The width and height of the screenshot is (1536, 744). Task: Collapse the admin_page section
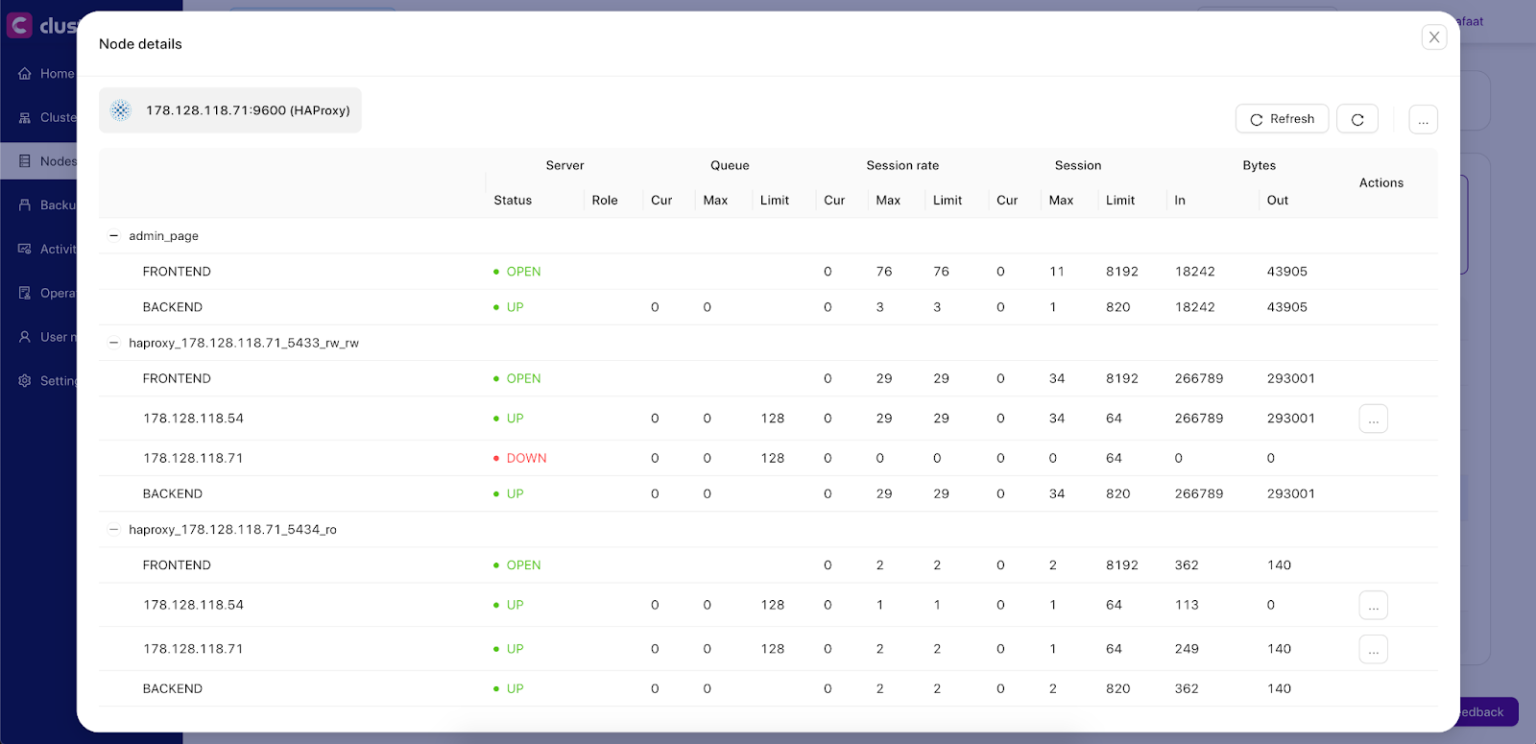coord(114,236)
